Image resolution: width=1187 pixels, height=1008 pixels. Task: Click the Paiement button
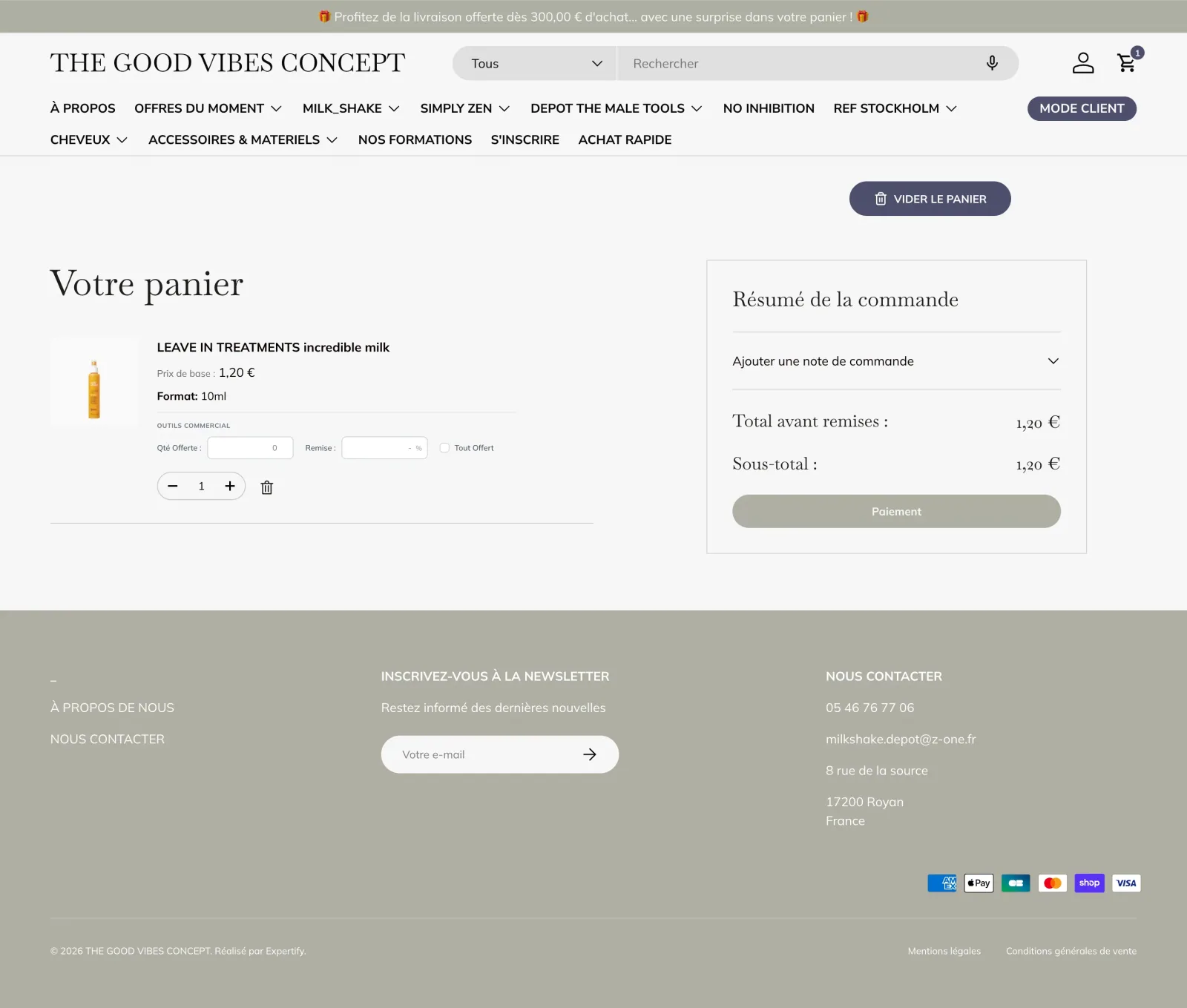[896, 511]
